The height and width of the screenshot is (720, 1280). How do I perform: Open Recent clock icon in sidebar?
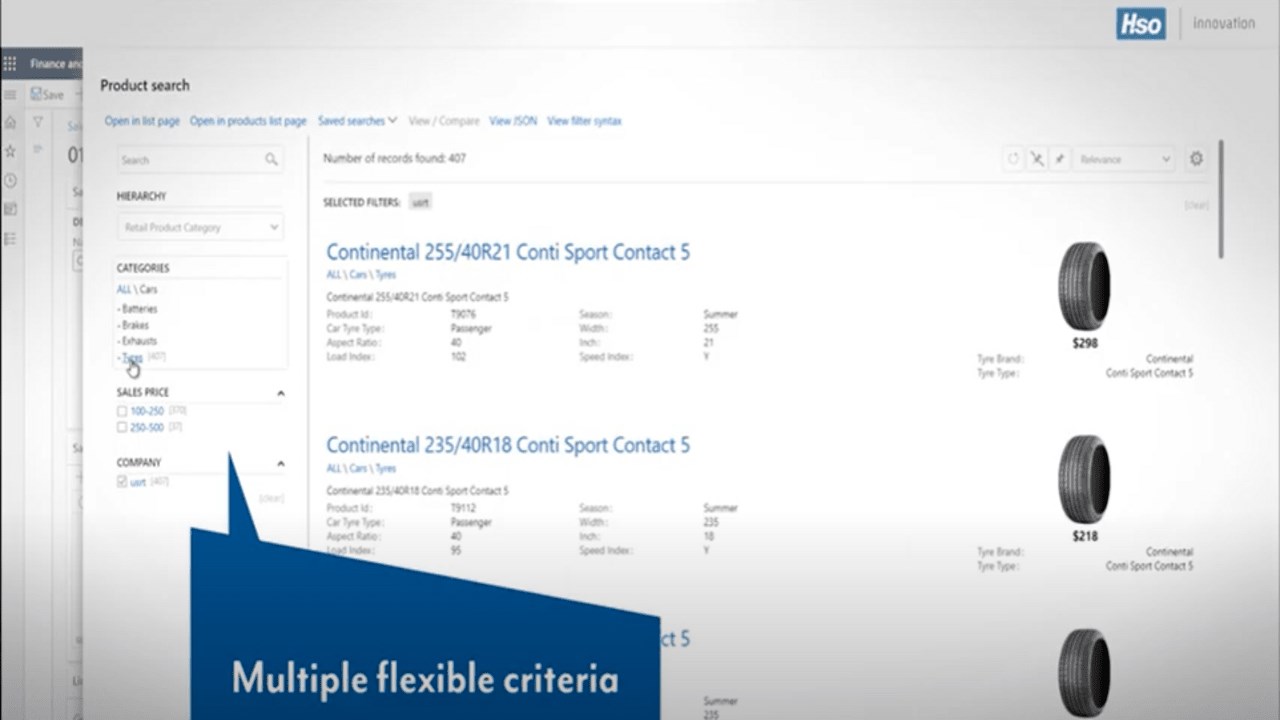[x=10, y=180]
